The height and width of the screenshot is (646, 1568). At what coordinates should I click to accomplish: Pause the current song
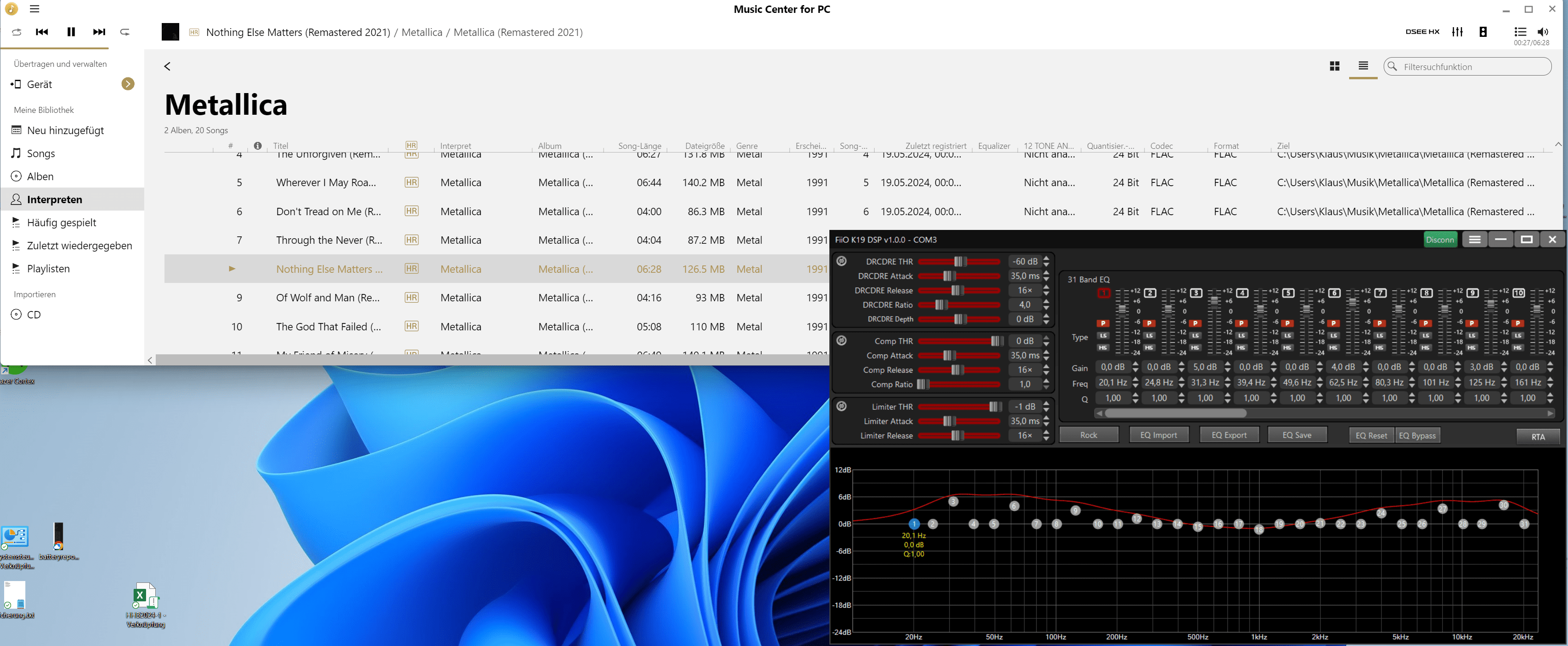coord(71,32)
